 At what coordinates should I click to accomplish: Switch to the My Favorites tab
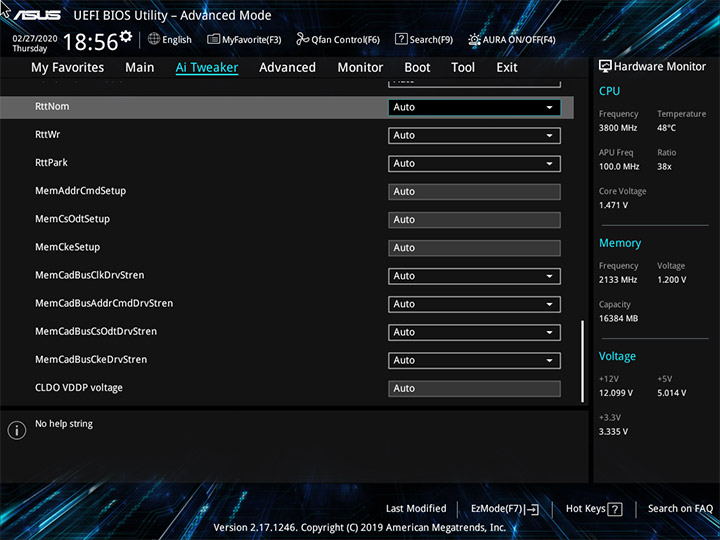(68, 68)
